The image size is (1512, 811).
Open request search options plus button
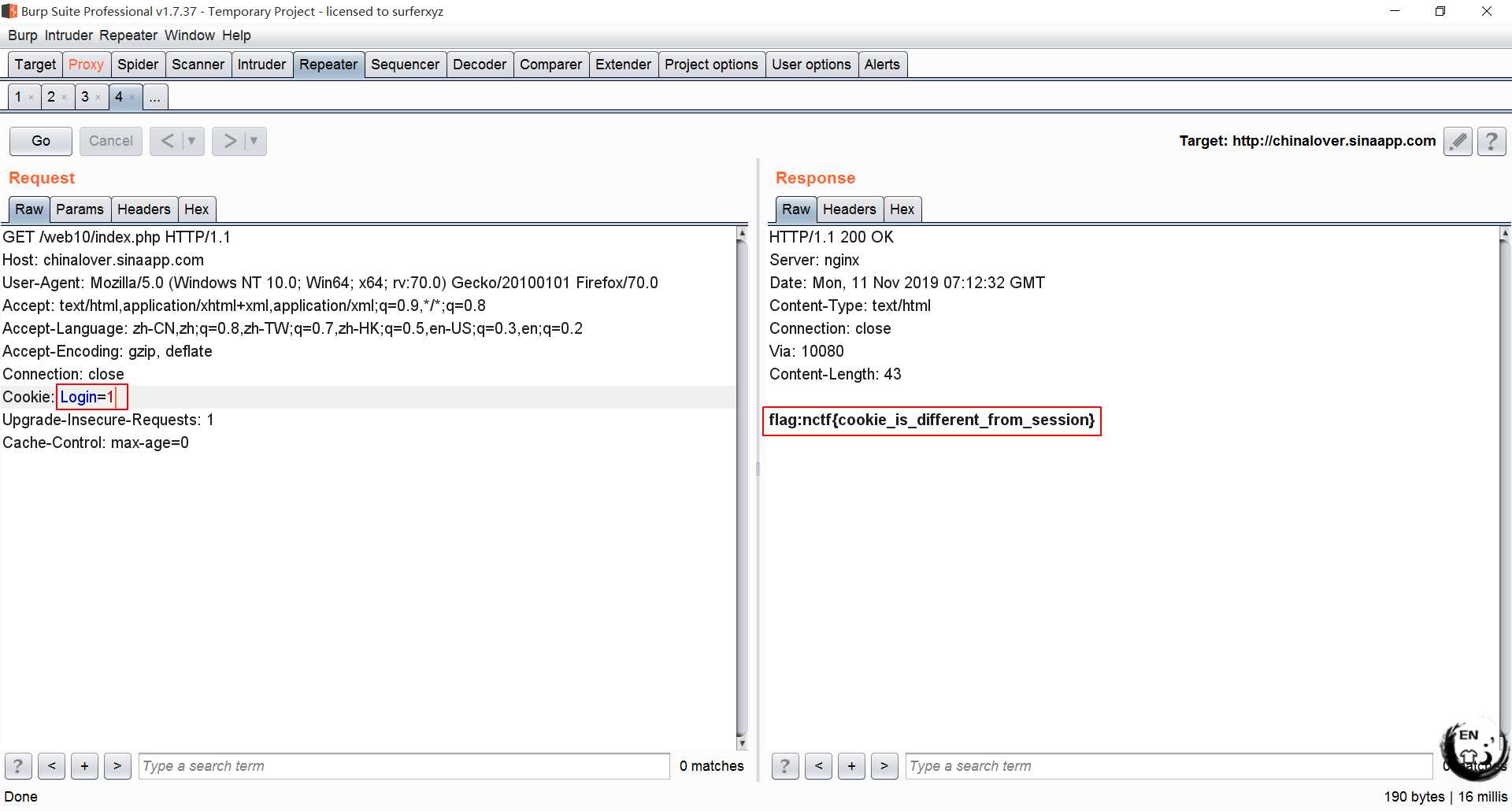[84, 765]
